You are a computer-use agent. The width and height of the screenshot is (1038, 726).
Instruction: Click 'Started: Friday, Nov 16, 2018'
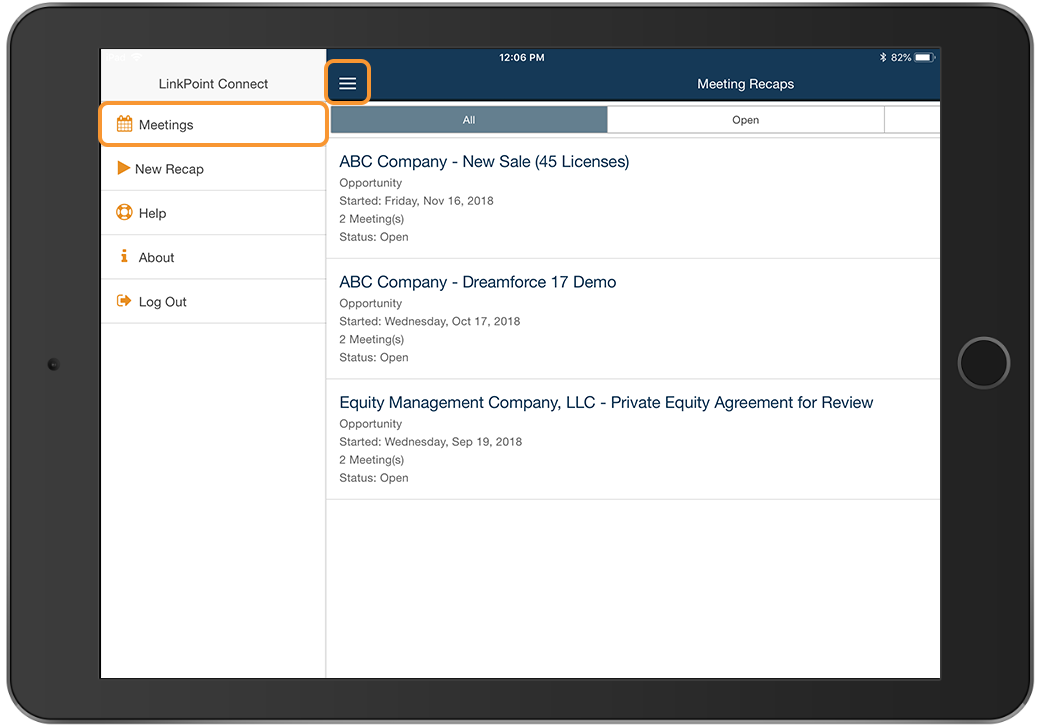tap(416, 201)
